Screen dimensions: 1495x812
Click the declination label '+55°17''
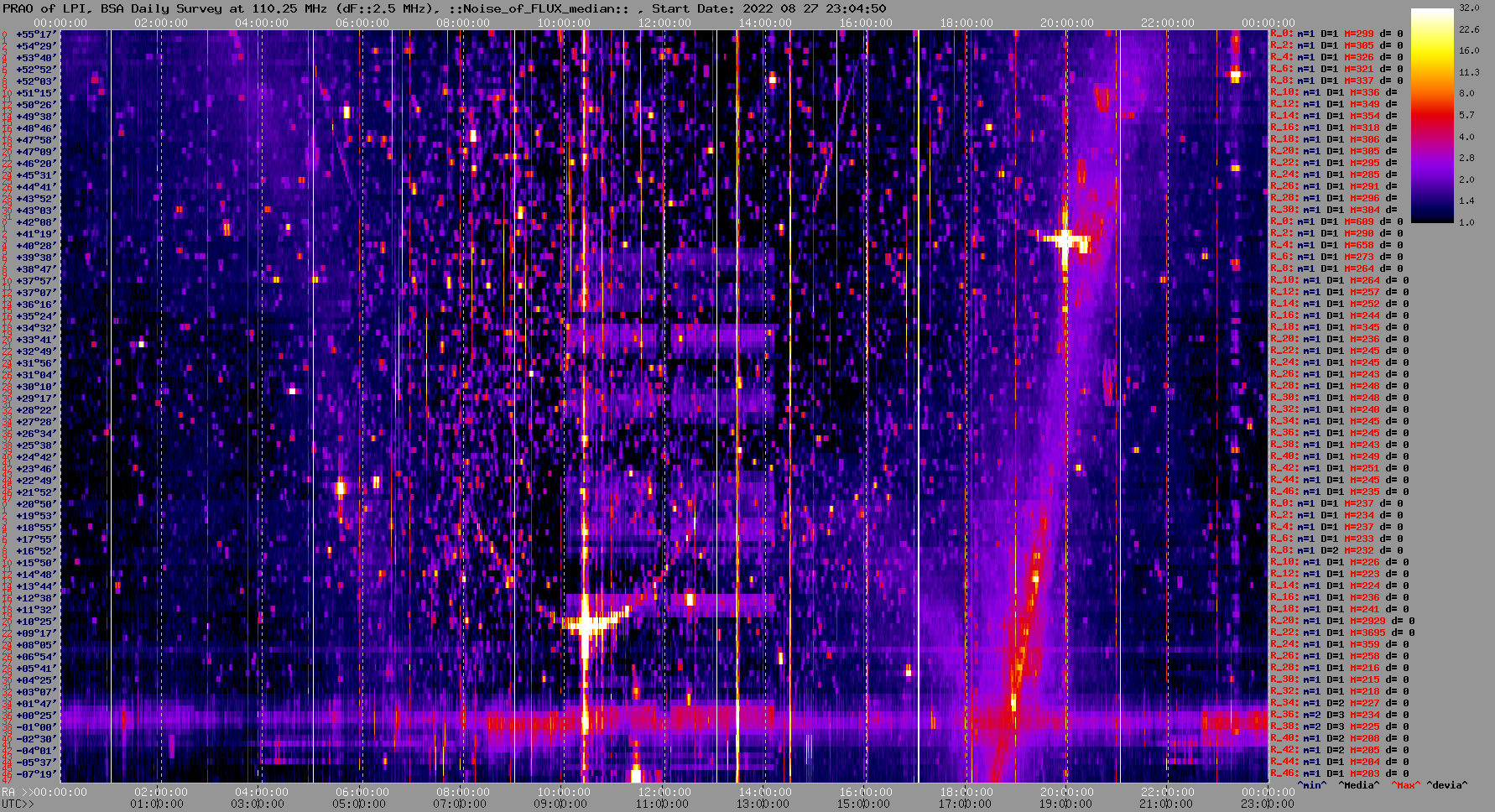click(36, 34)
